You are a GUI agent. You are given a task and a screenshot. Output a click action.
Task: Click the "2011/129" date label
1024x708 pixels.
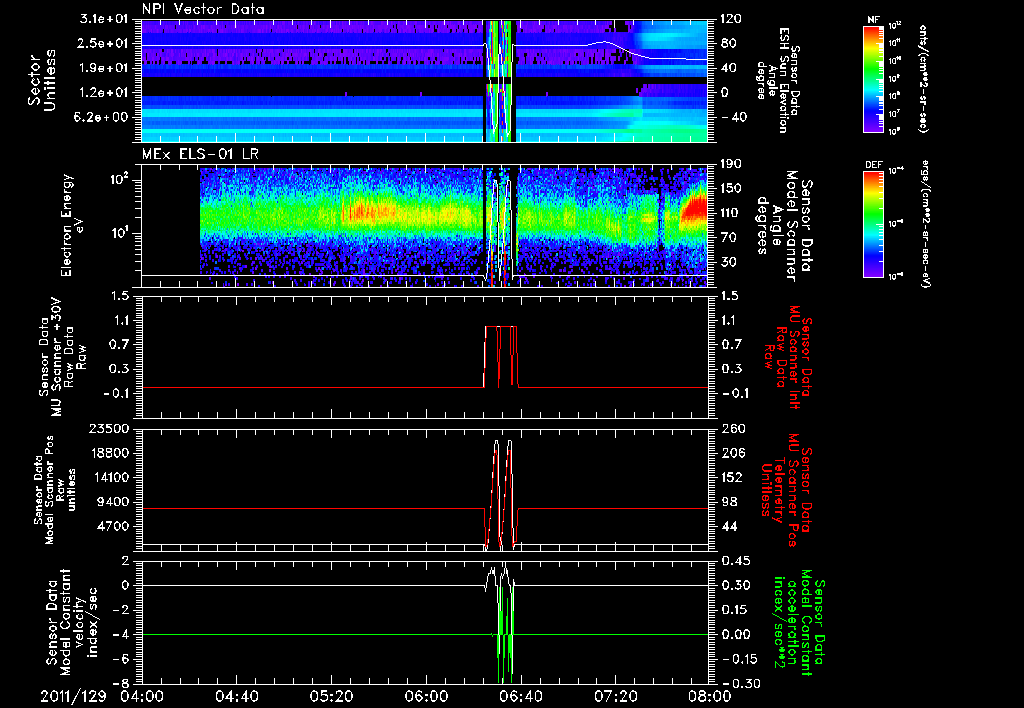(73, 696)
